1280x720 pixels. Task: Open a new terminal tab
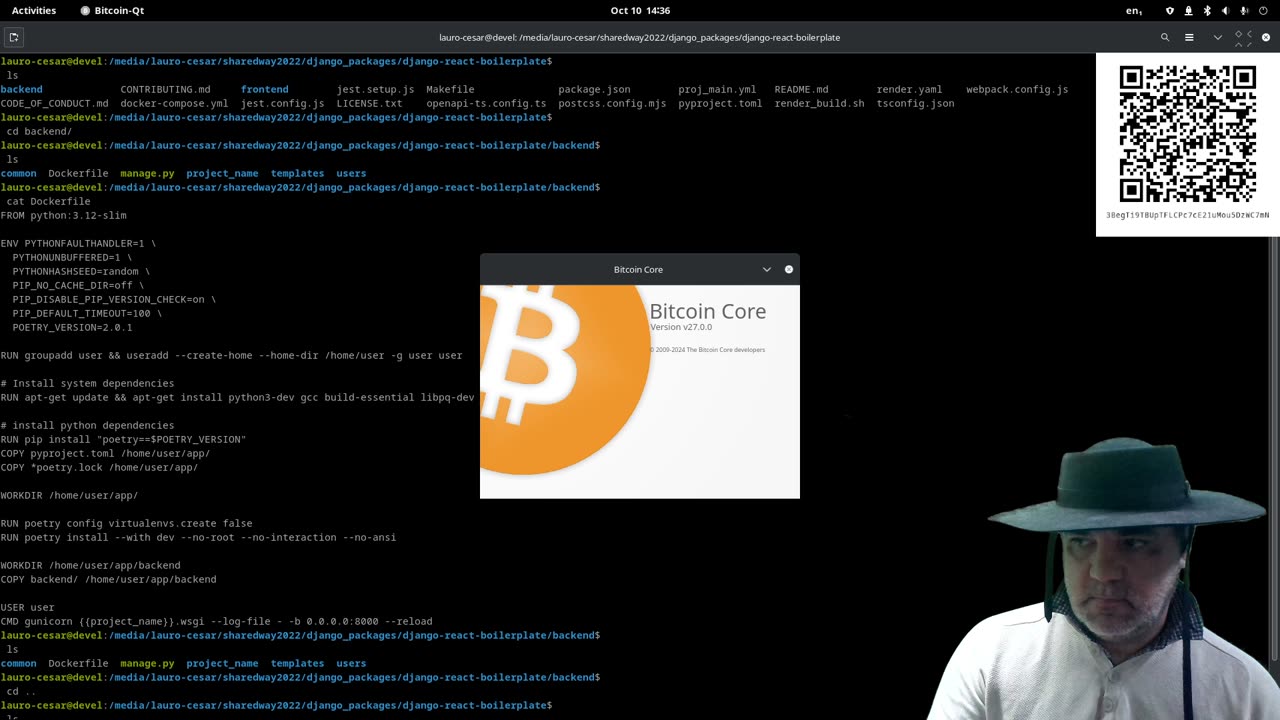point(13,37)
